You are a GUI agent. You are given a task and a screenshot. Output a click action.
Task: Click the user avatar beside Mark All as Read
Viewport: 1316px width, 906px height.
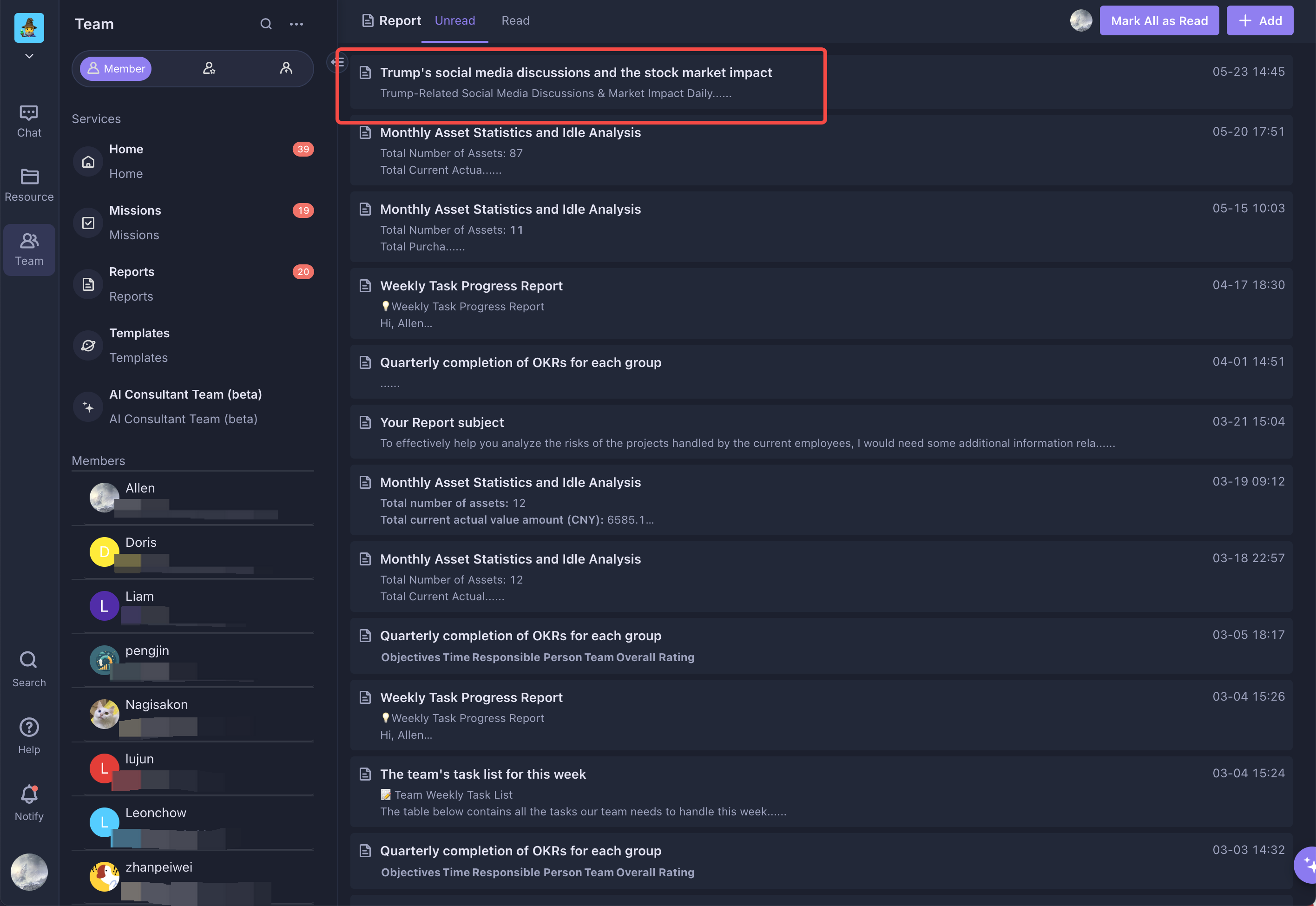click(1081, 21)
